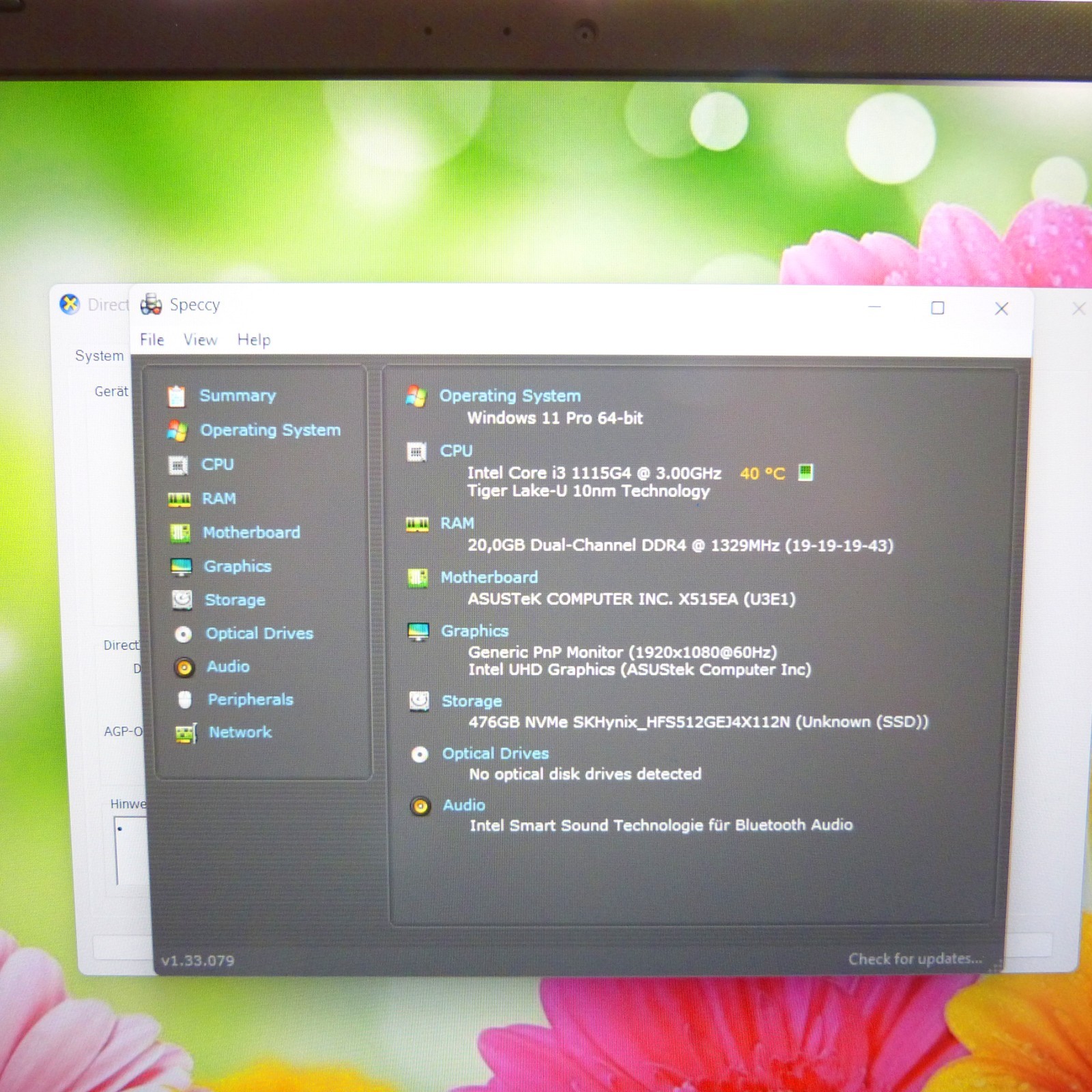Open the Help menu
This screenshot has width=1092, height=1092.
click(254, 340)
